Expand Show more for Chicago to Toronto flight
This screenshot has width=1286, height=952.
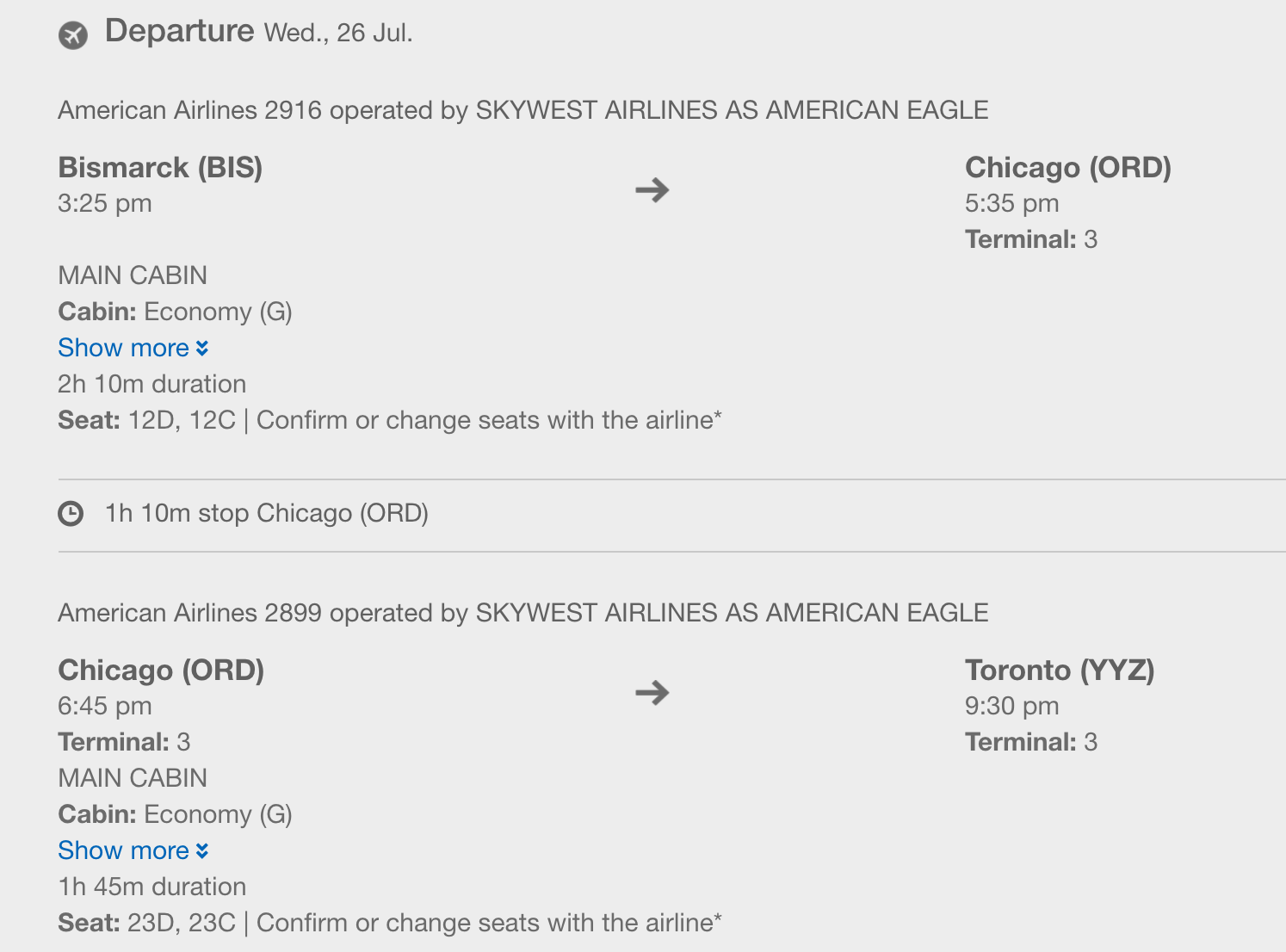point(133,850)
